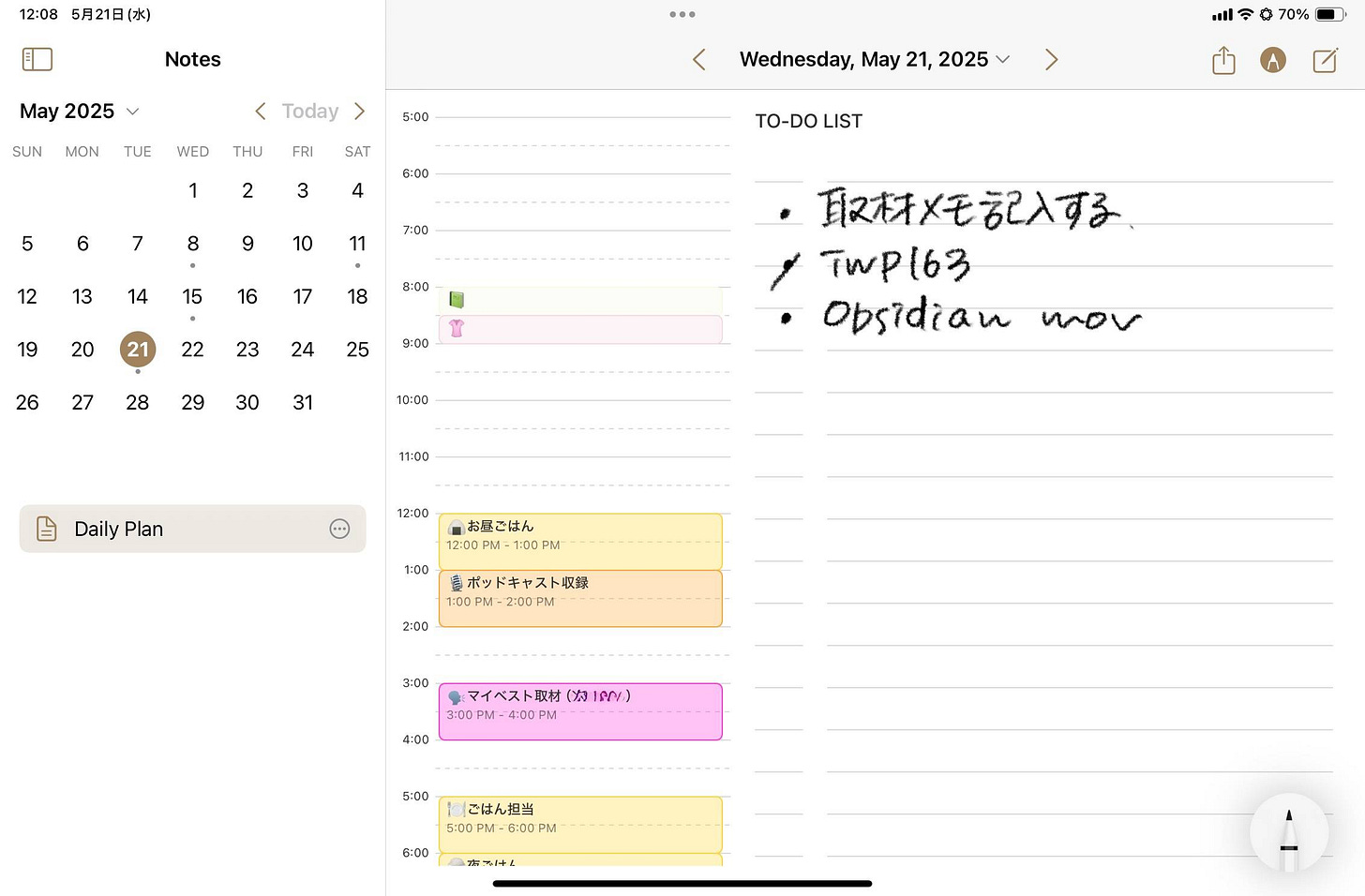Tap the Wi-Fi status icon

tap(1246, 14)
